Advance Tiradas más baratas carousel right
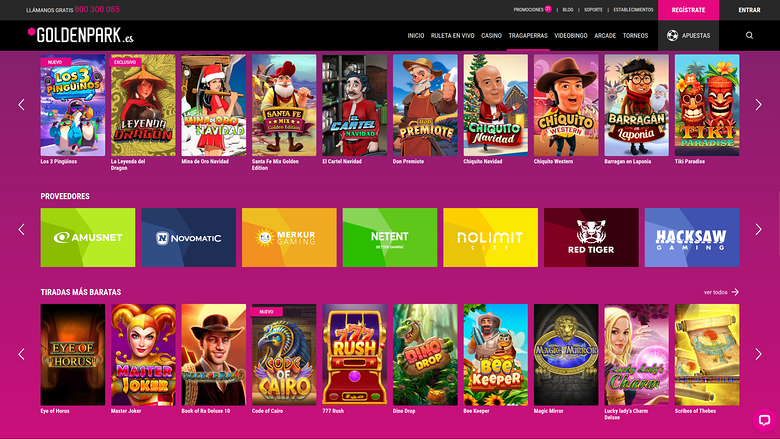 [759, 354]
